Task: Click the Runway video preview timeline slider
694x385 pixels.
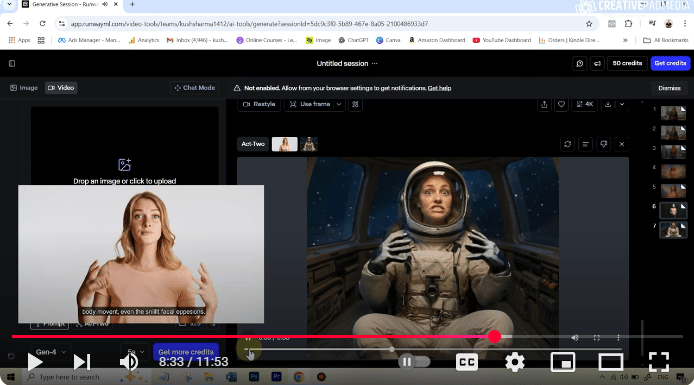Action: coord(392,349)
